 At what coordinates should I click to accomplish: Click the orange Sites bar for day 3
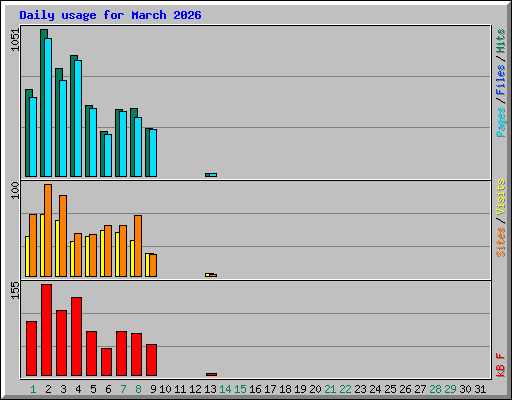[x=63, y=236]
